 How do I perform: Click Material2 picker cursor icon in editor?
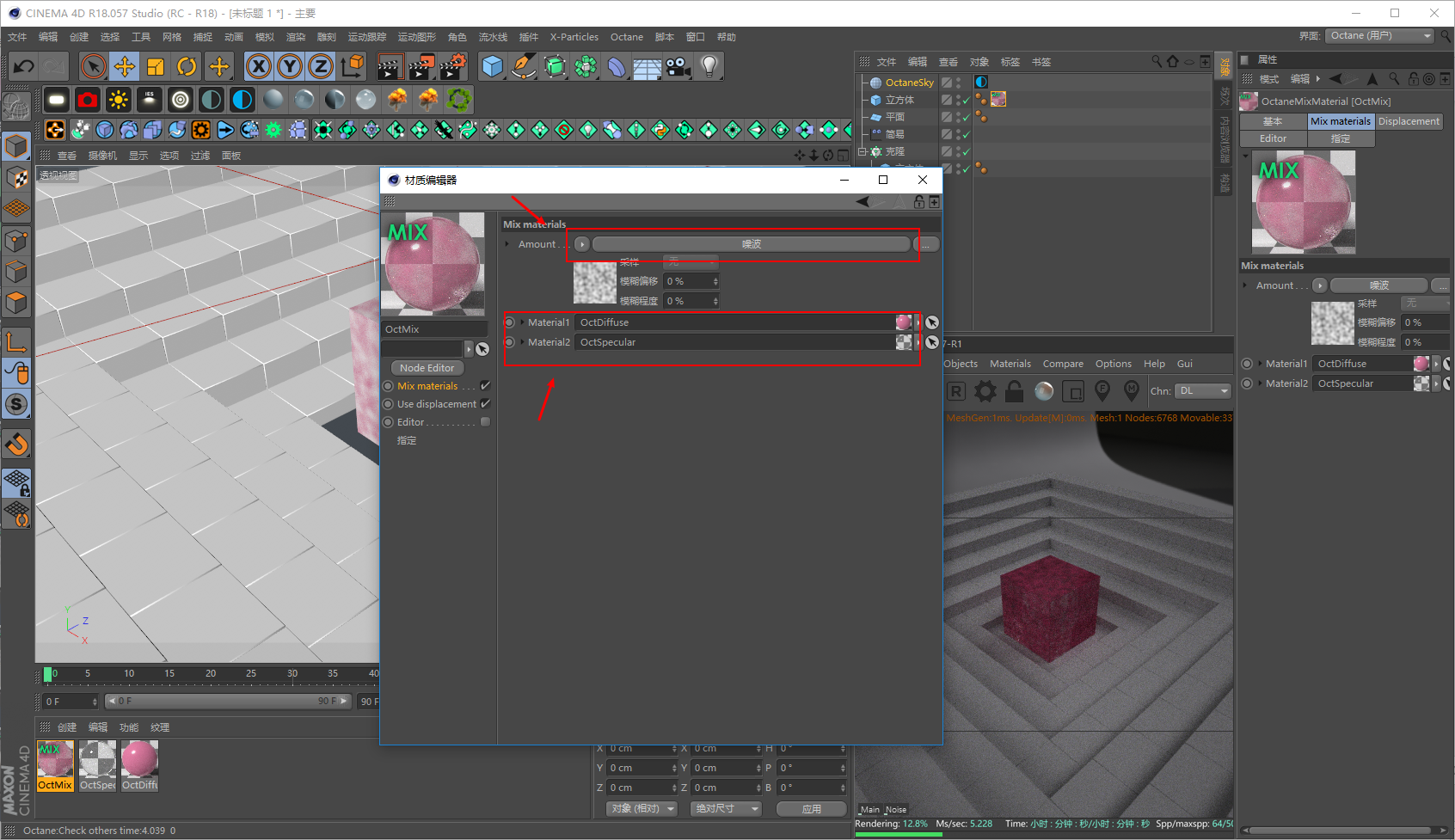tap(932, 342)
